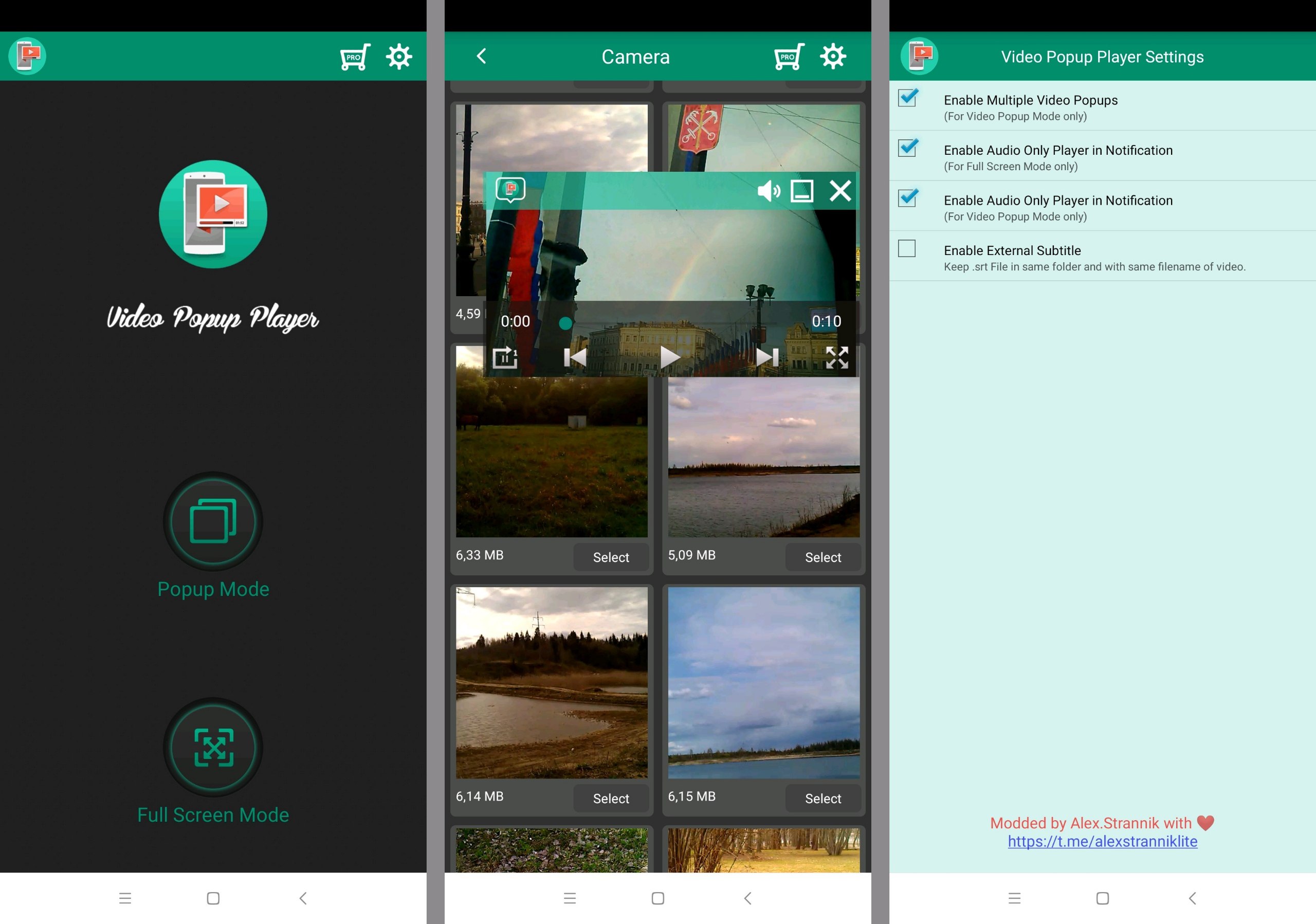Select the 6,33 MB video
This screenshot has height=924, width=1316.
coord(611,557)
